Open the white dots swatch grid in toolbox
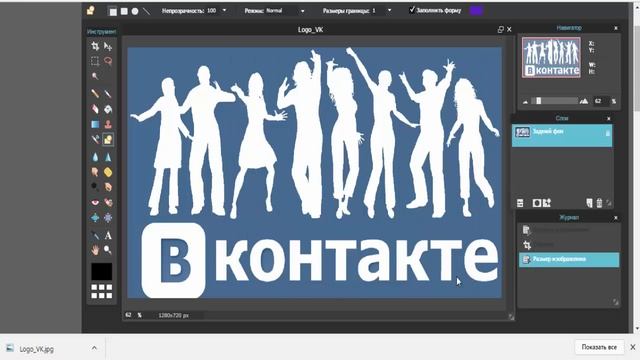The width and height of the screenshot is (640, 360). click(x=101, y=291)
